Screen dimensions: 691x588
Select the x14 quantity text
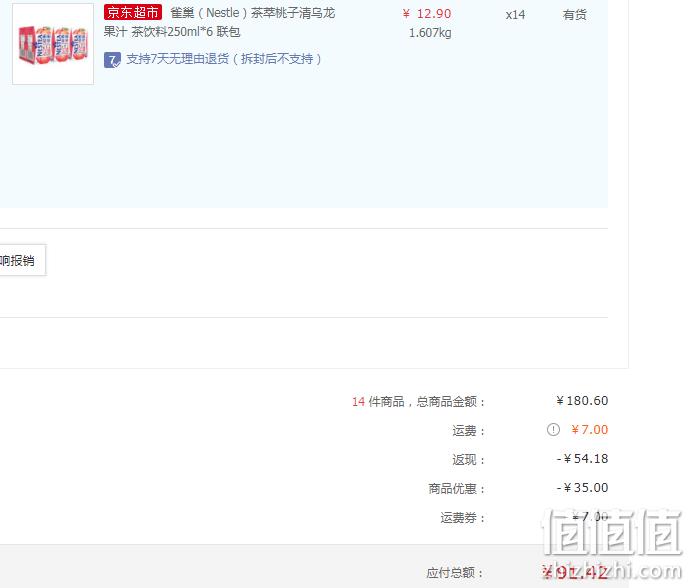pos(515,15)
